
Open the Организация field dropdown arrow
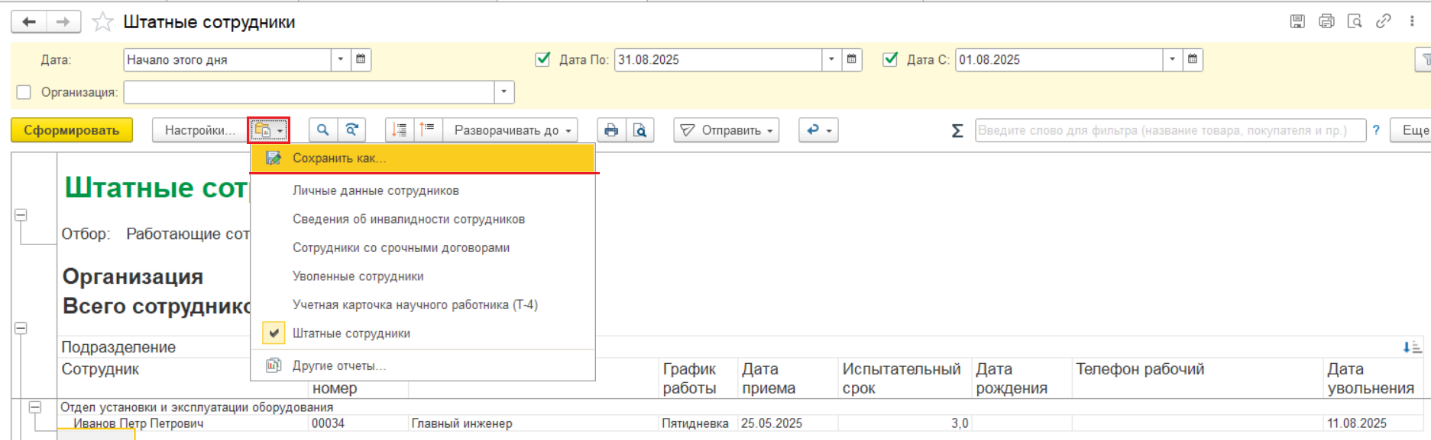click(505, 92)
